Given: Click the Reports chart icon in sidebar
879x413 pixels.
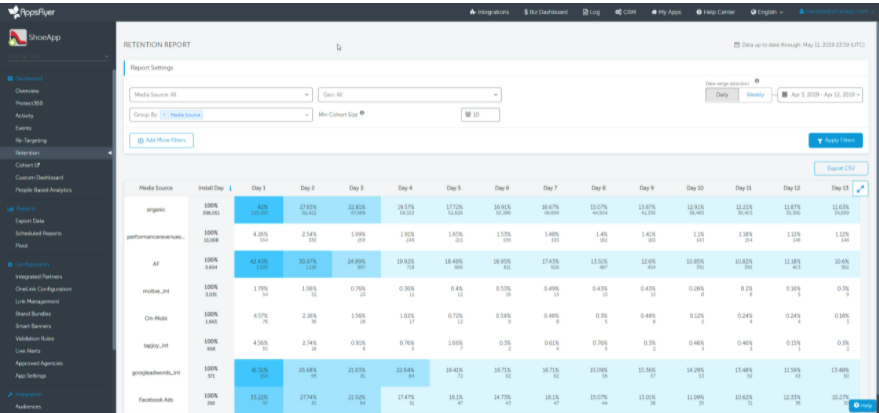Looking at the screenshot, I should click(x=10, y=208).
